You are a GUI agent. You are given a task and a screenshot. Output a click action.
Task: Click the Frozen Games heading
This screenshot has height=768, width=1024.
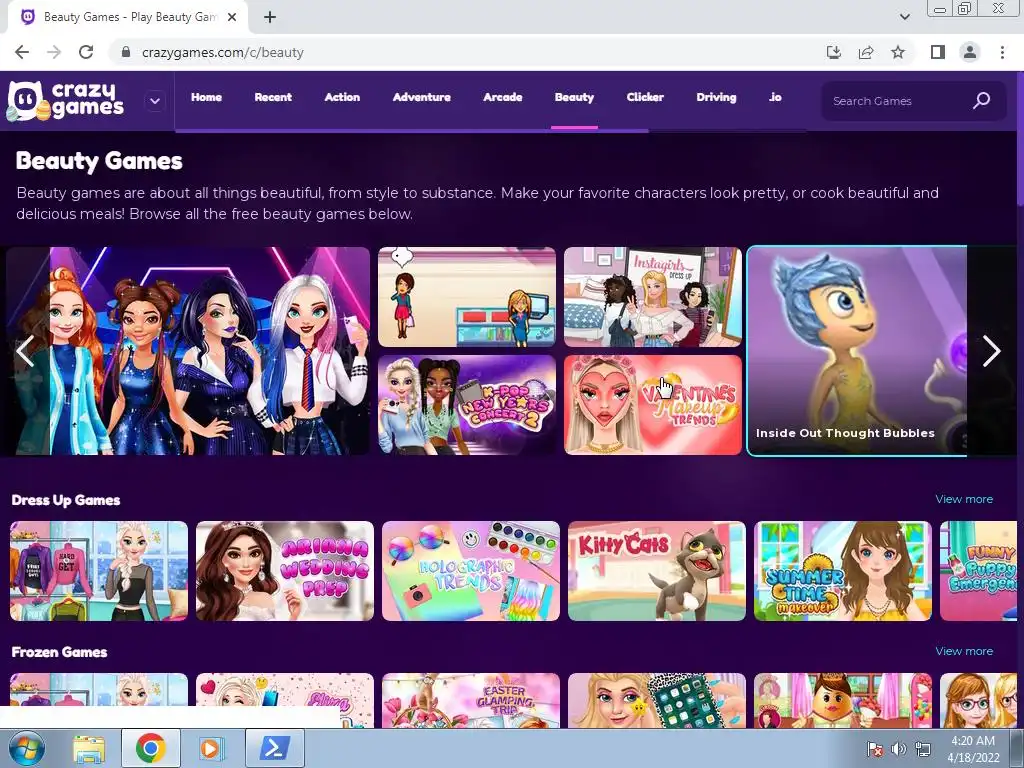click(x=59, y=652)
